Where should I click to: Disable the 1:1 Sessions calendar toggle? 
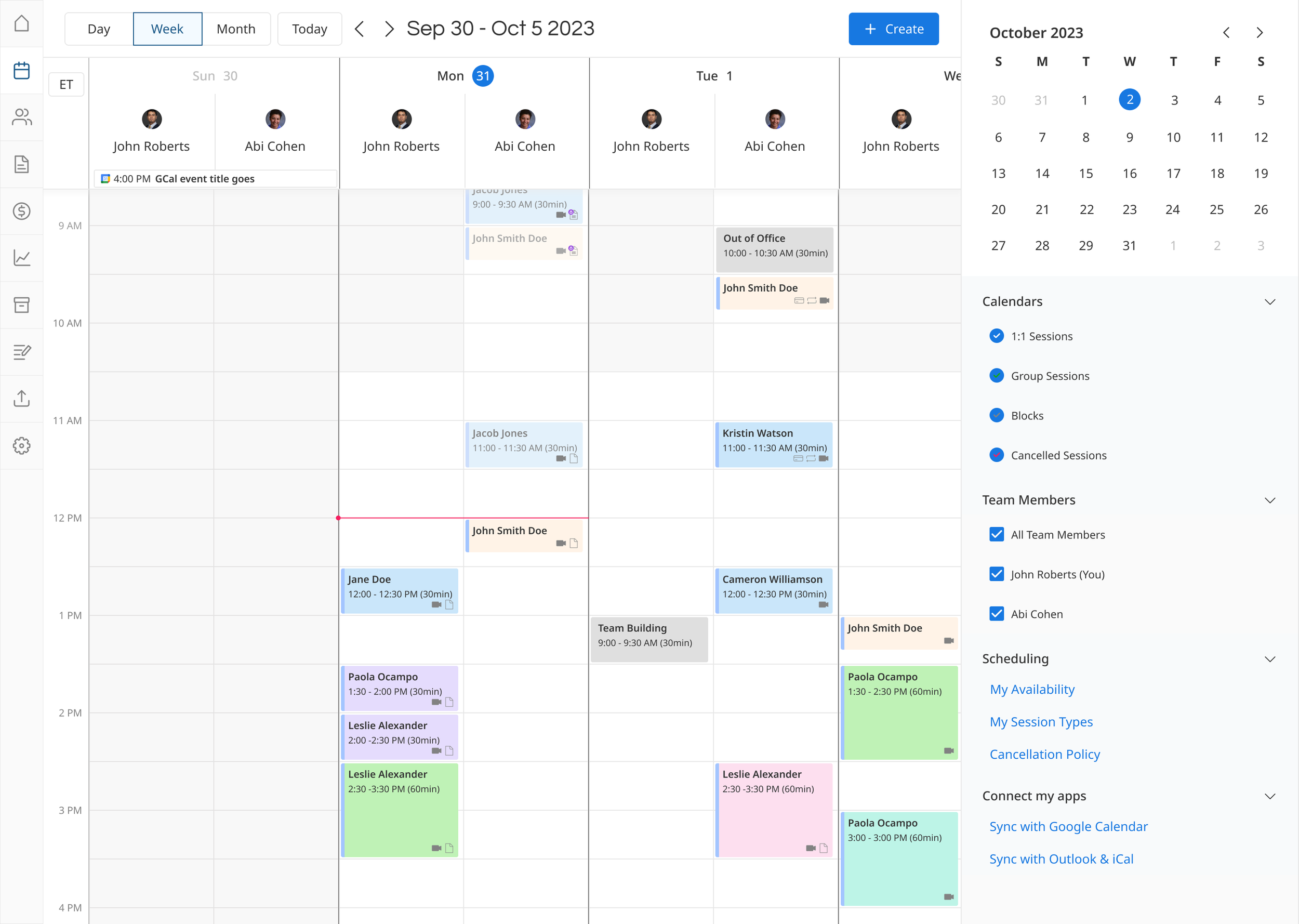pyautogui.click(x=997, y=336)
